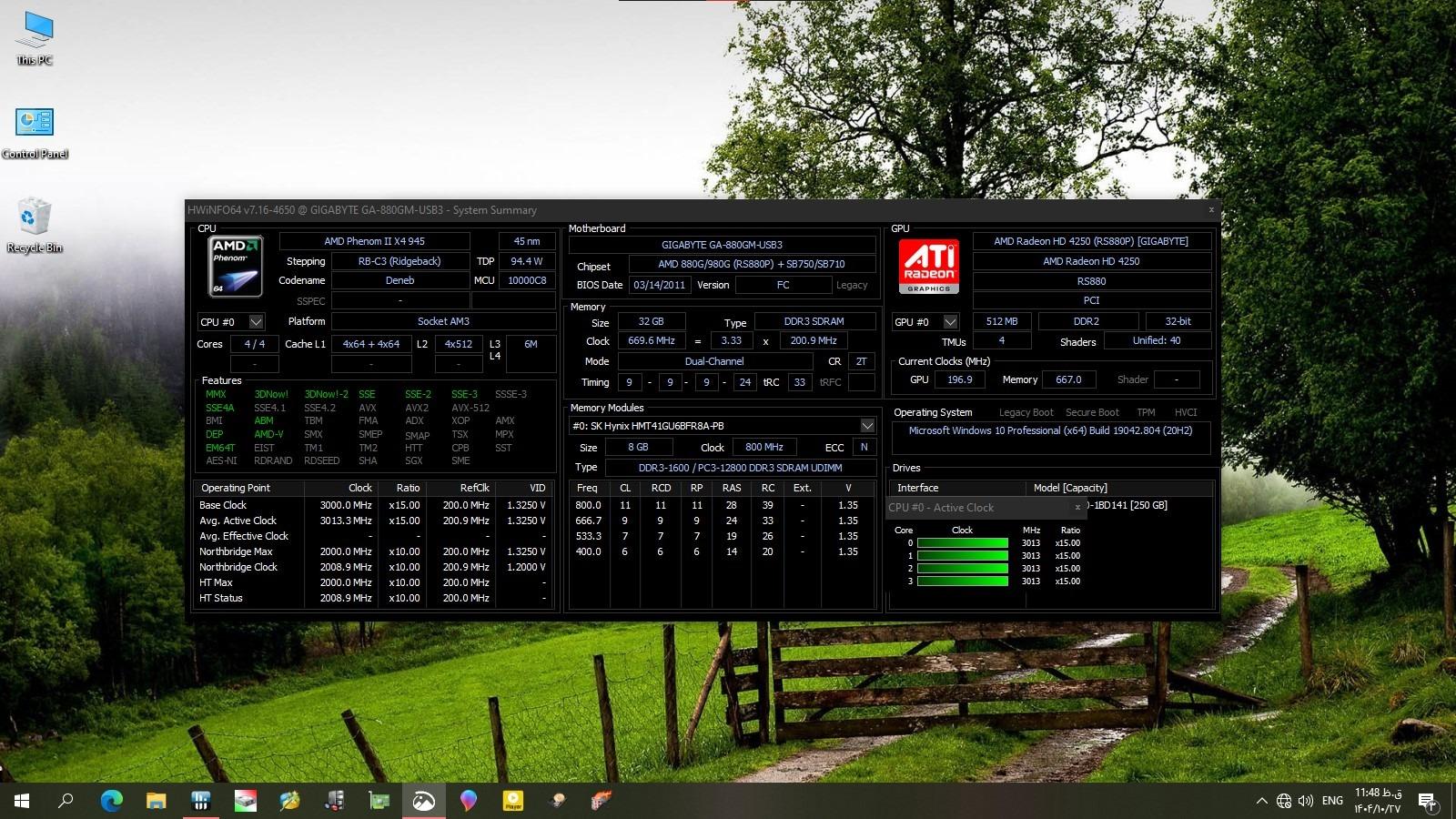Open Microsoft Edge from the taskbar

(111, 801)
